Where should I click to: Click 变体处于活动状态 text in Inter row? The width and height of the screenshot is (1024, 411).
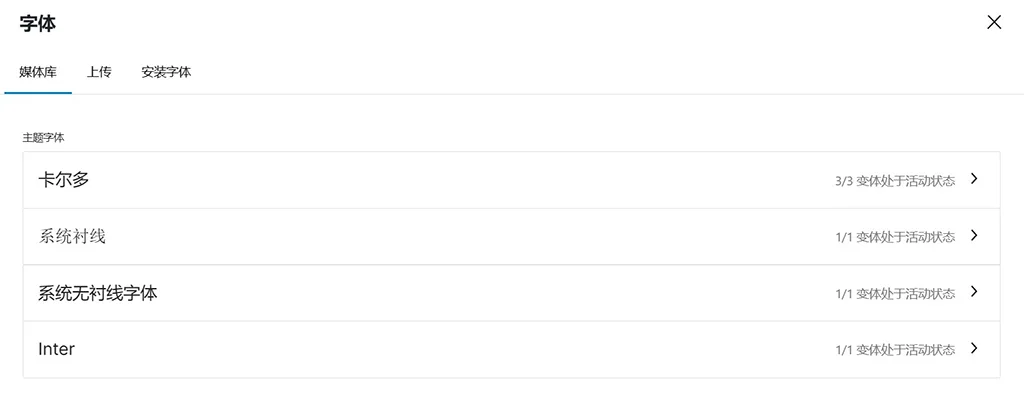(905, 350)
